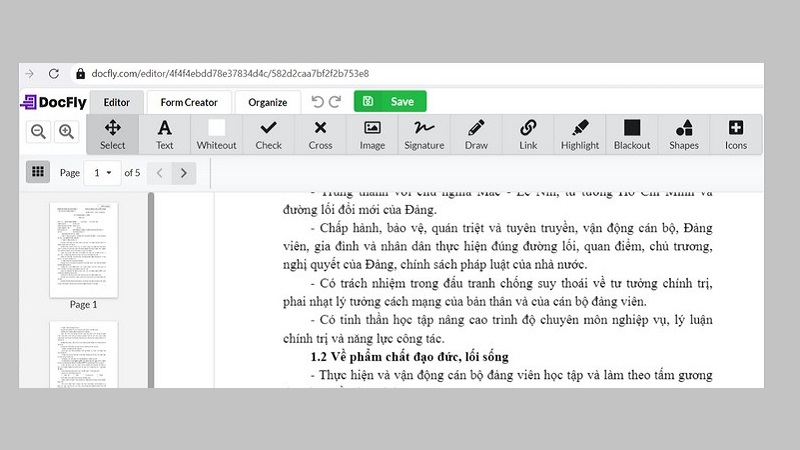Open the Page 1 thumbnail
800x450 pixels.
pos(84,250)
